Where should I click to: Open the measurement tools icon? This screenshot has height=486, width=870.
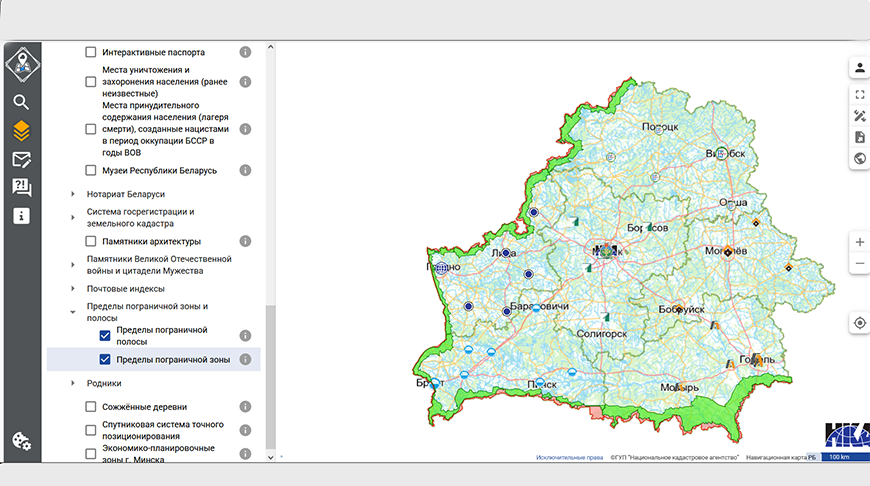click(x=859, y=116)
